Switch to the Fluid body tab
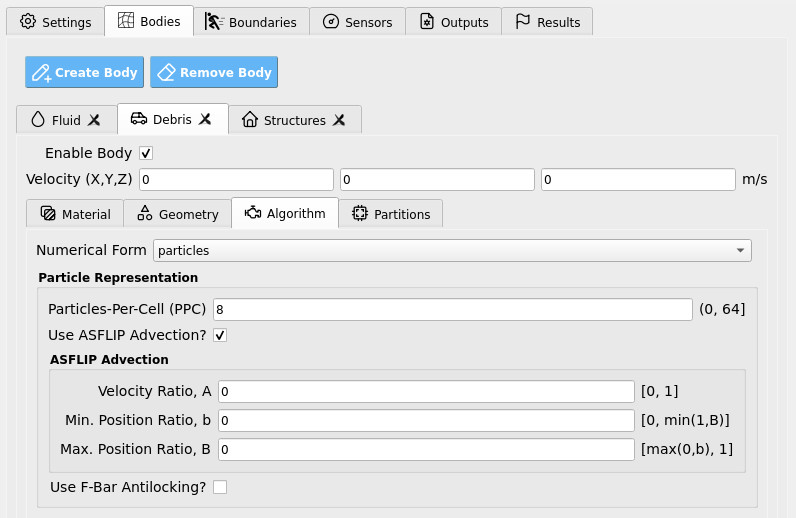Screen dimensions: 796x518 [x=66, y=120]
